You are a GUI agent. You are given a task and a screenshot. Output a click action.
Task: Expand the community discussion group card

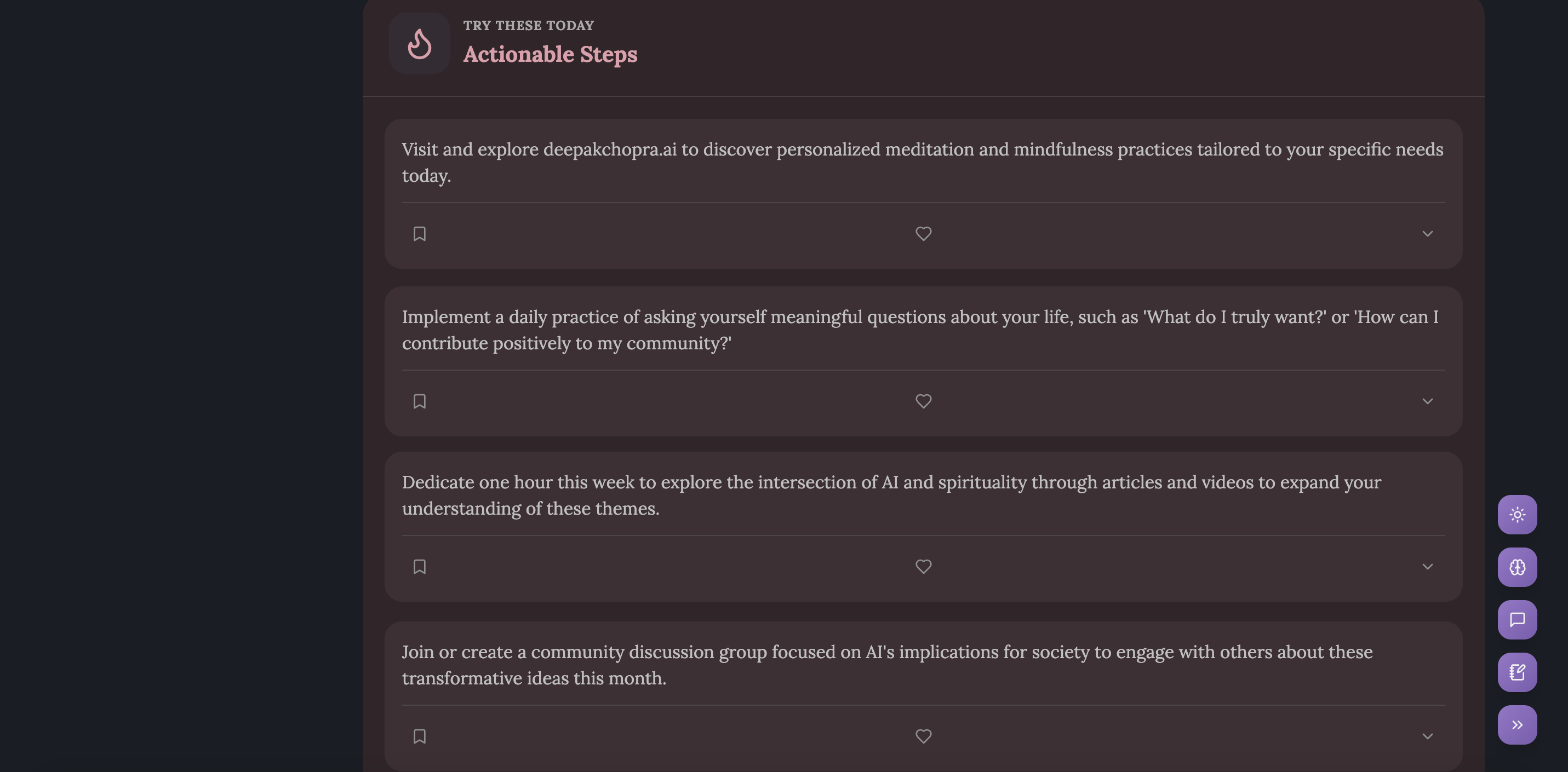pos(1427,736)
